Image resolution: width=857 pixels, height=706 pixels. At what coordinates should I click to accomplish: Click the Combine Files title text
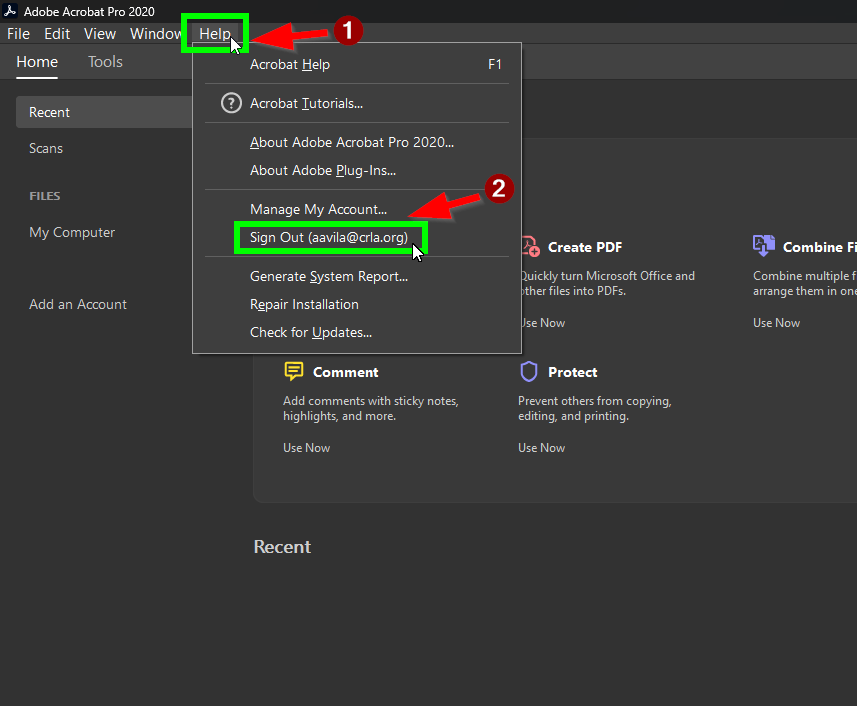(x=819, y=248)
